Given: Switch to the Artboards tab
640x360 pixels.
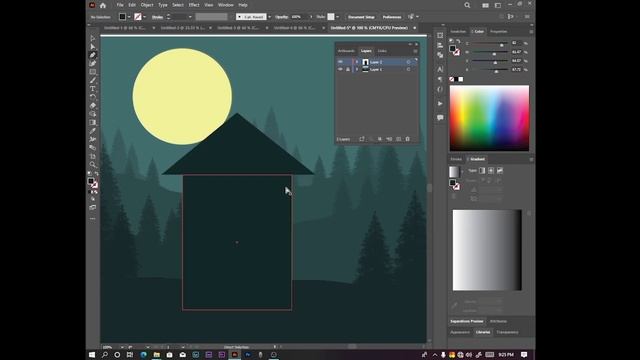Looking at the screenshot, I should [x=346, y=51].
